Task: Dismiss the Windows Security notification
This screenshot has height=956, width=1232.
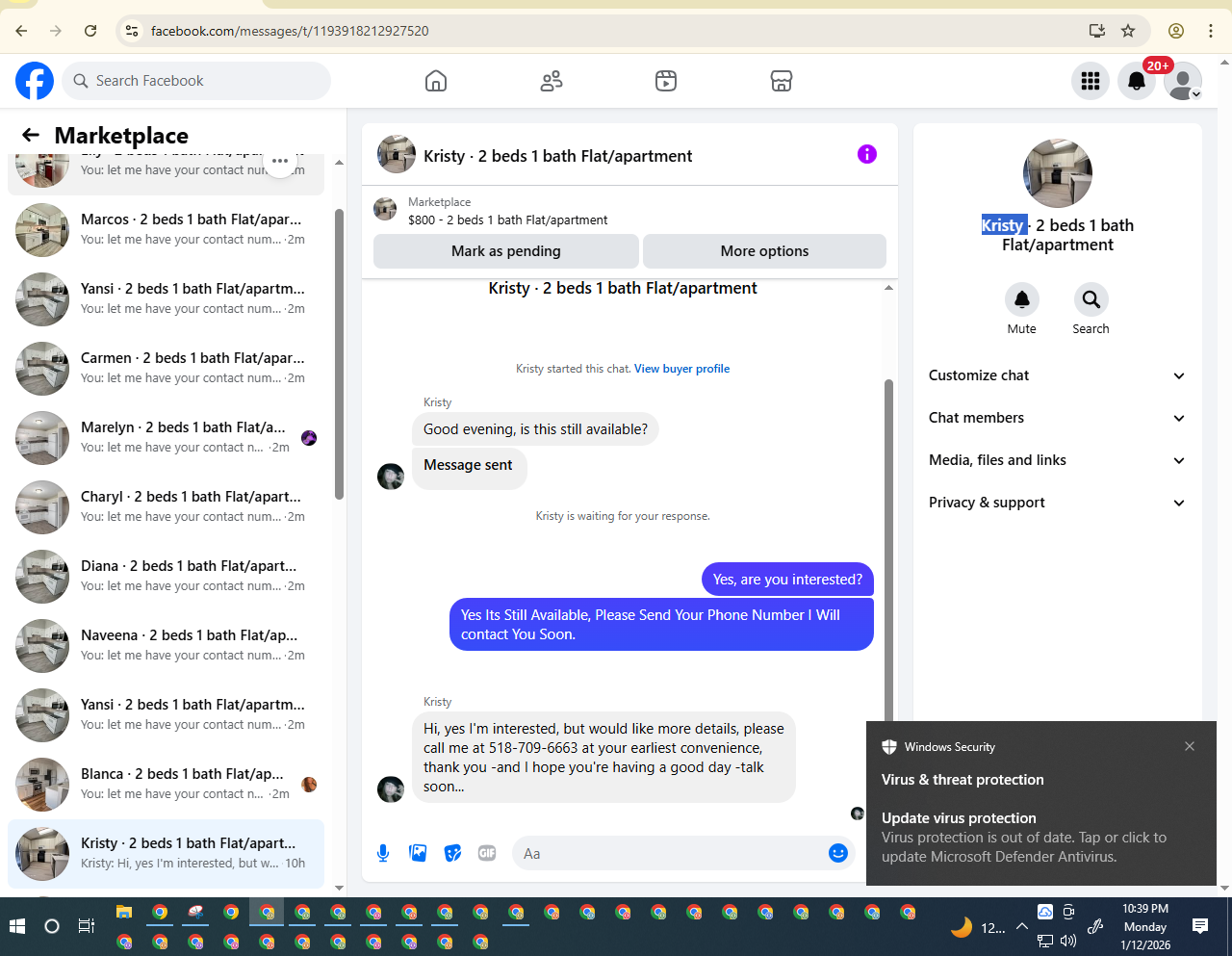Action: (x=1190, y=746)
